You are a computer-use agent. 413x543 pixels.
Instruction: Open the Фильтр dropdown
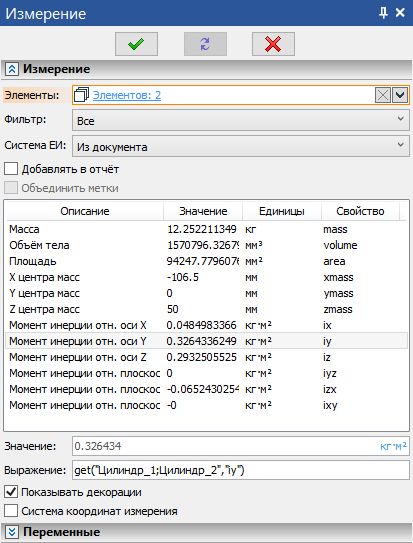pyautogui.click(x=241, y=120)
